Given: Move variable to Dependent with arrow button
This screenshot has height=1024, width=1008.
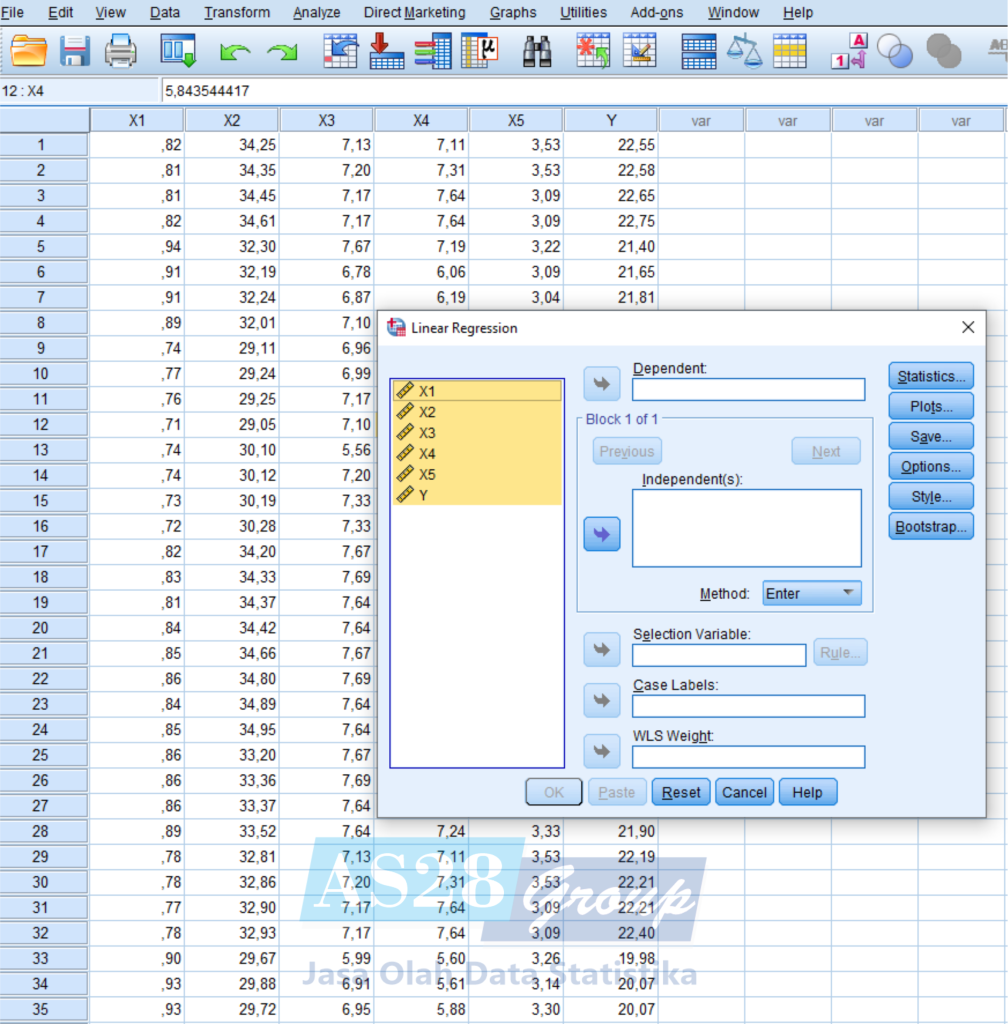Looking at the screenshot, I should tap(601, 384).
